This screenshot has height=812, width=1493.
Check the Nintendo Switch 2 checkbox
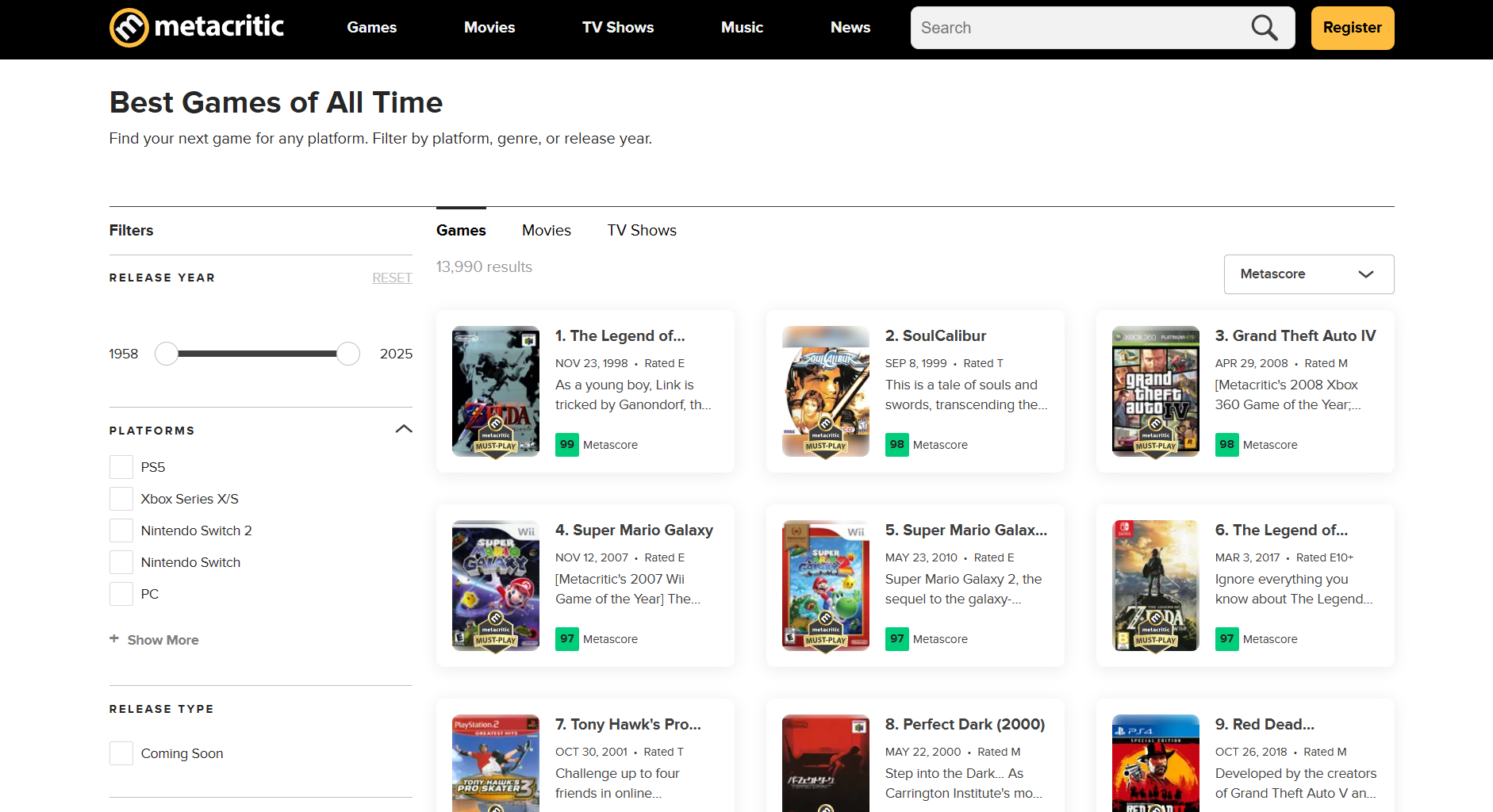pyautogui.click(x=121, y=530)
